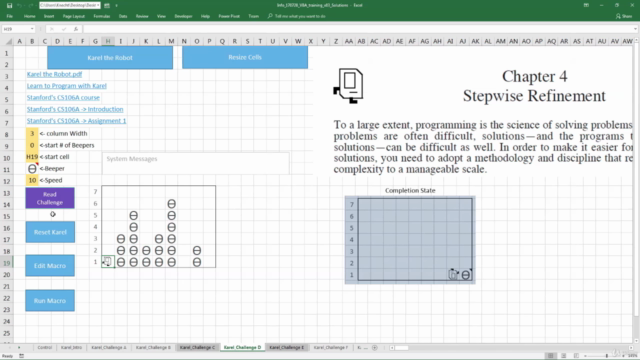Click the large Karel robot picture near Chapter 4
The height and width of the screenshot is (360, 640).
pyautogui.click(x=349, y=86)
